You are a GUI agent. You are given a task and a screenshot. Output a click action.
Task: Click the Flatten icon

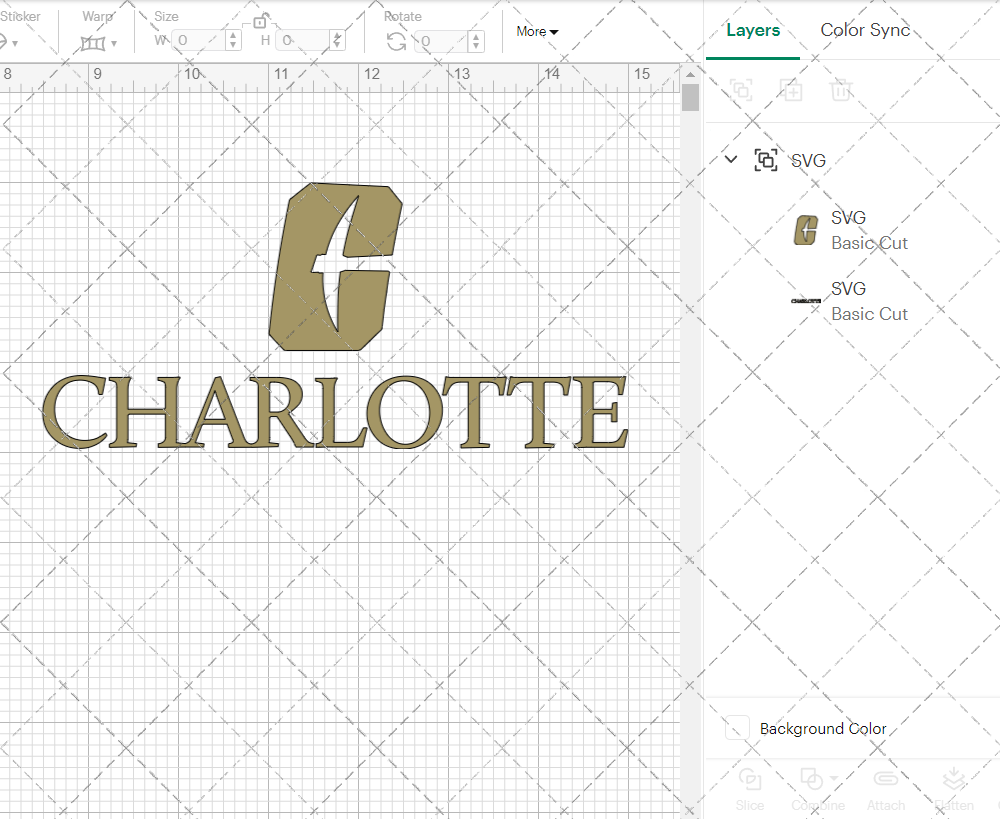pyautogui.click(x=954, y=779)
